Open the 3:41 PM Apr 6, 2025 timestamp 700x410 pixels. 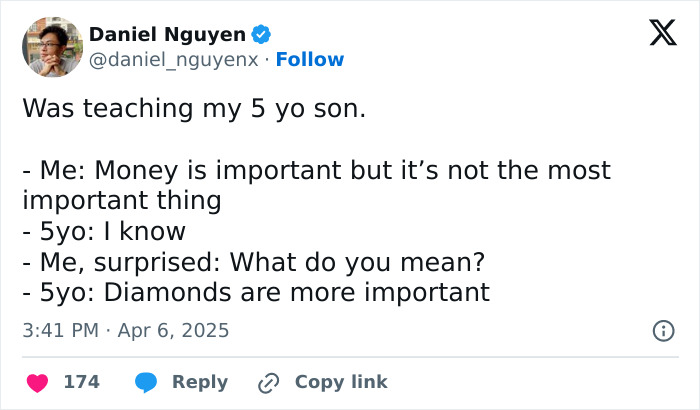pos(126,330)
